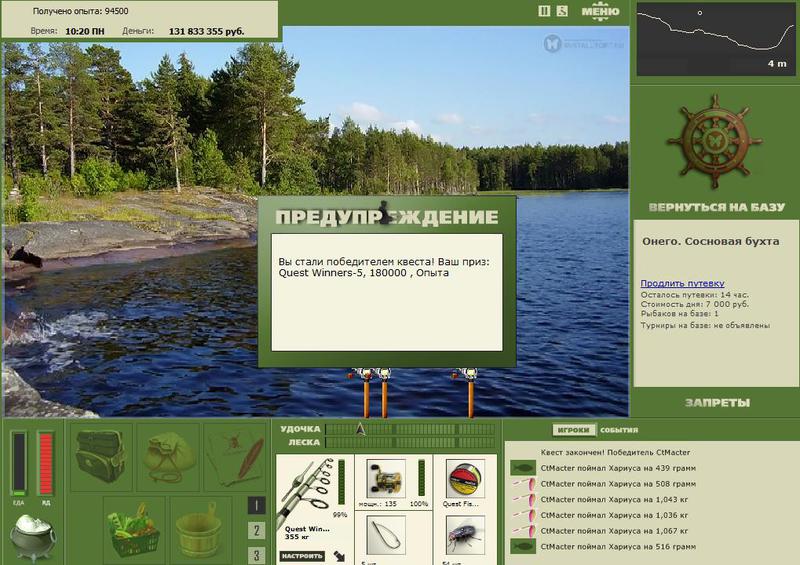Select rod slot 2
Viewport: 800px width, 565px height.
click(256, 531)
